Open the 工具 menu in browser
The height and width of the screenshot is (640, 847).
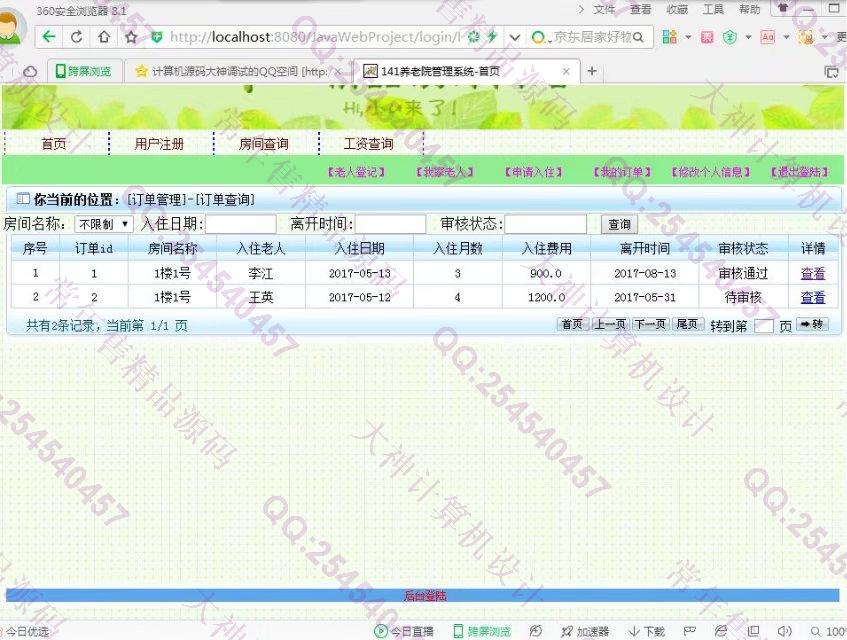coord(713,9)
